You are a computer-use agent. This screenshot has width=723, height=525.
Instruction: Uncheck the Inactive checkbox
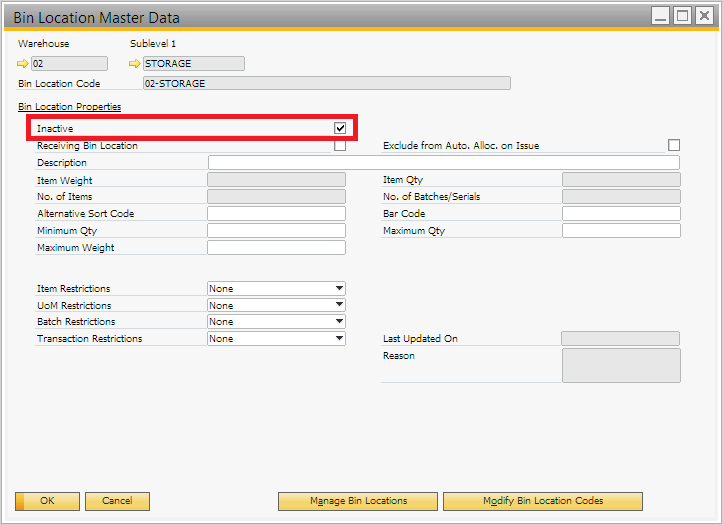pos(340,129)
